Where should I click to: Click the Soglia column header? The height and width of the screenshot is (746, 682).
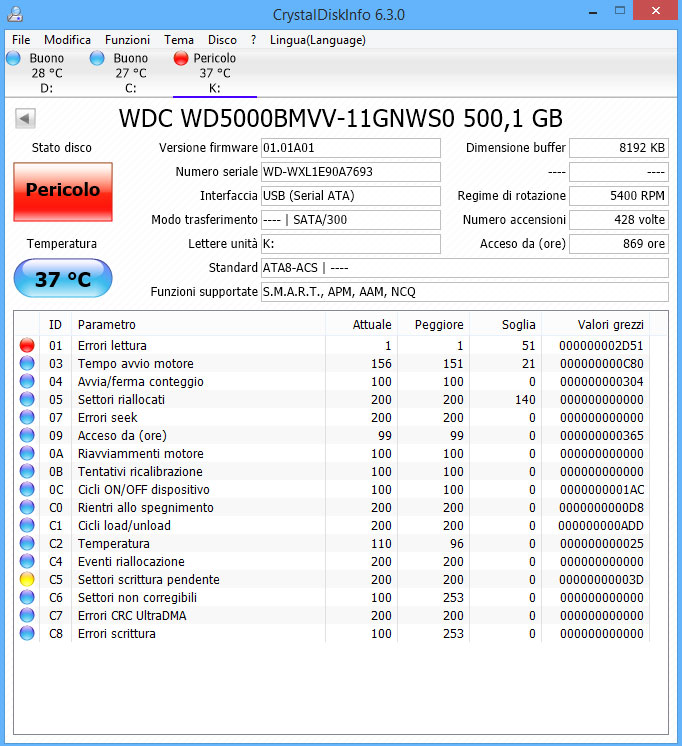(505, 324)
